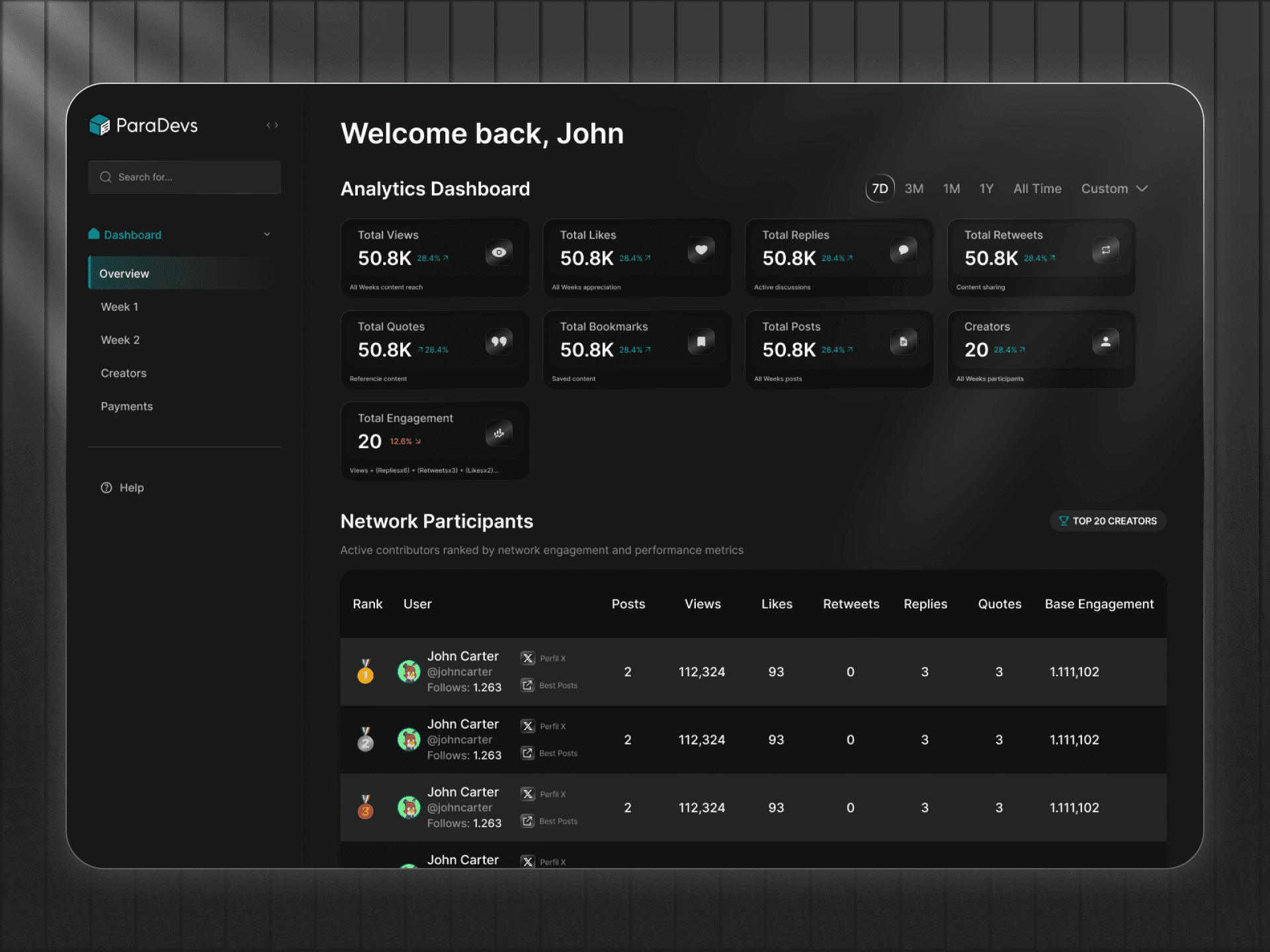
Task: Open Best Posts link for rank 1
Action: tap(558, 686)
